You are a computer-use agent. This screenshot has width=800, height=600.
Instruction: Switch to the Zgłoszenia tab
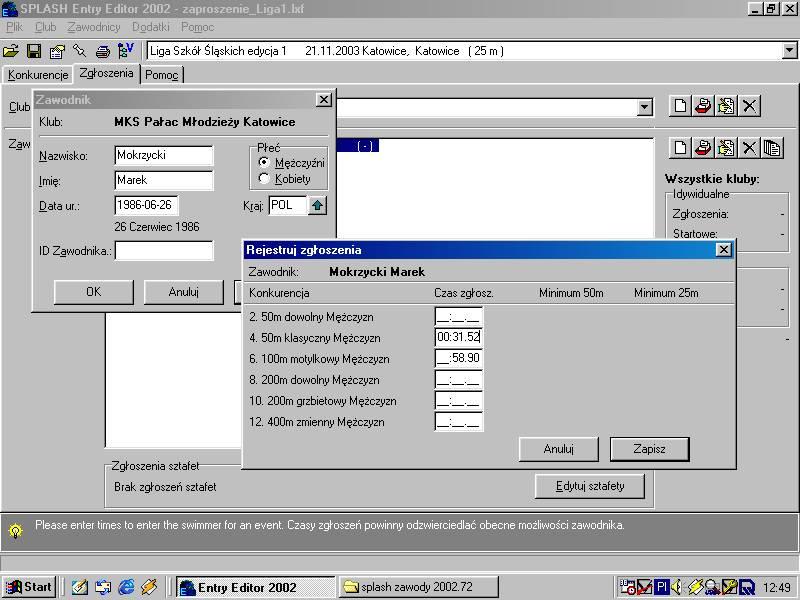click(x=107, y=73)
